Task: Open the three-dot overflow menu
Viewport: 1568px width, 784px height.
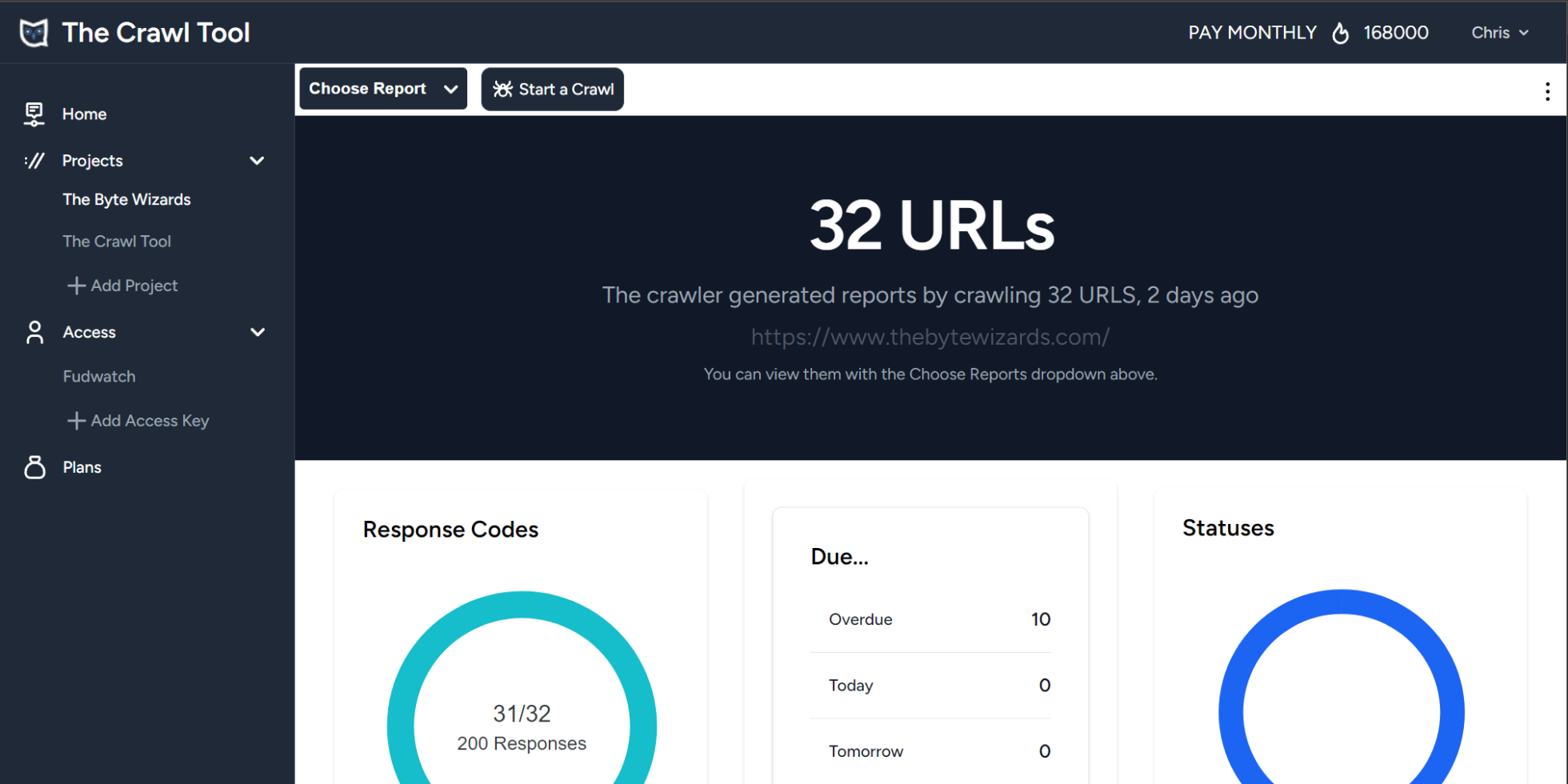Action: pyautogui.click(x=1546, y=91)
